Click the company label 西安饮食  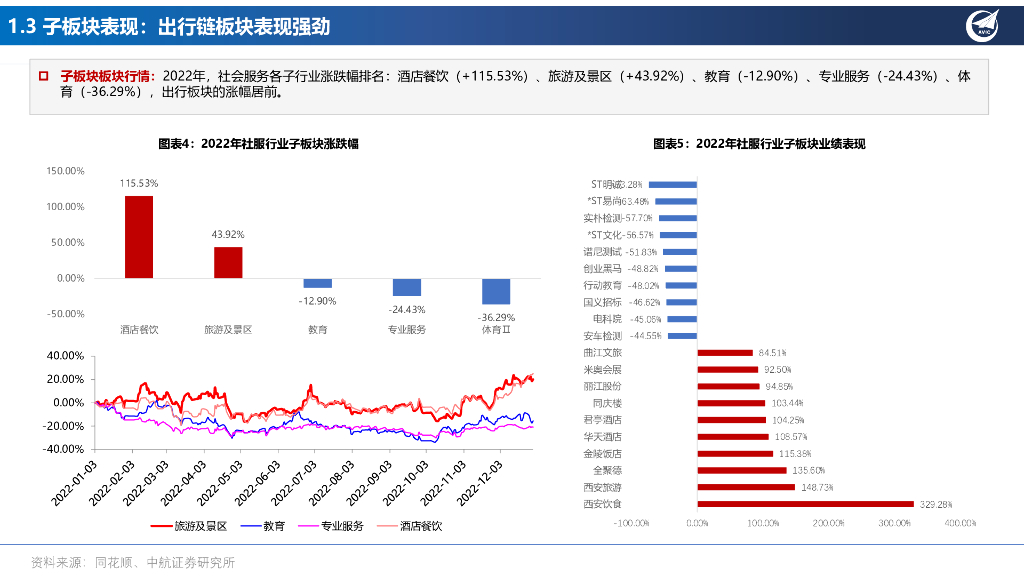(x=603, y=504)
